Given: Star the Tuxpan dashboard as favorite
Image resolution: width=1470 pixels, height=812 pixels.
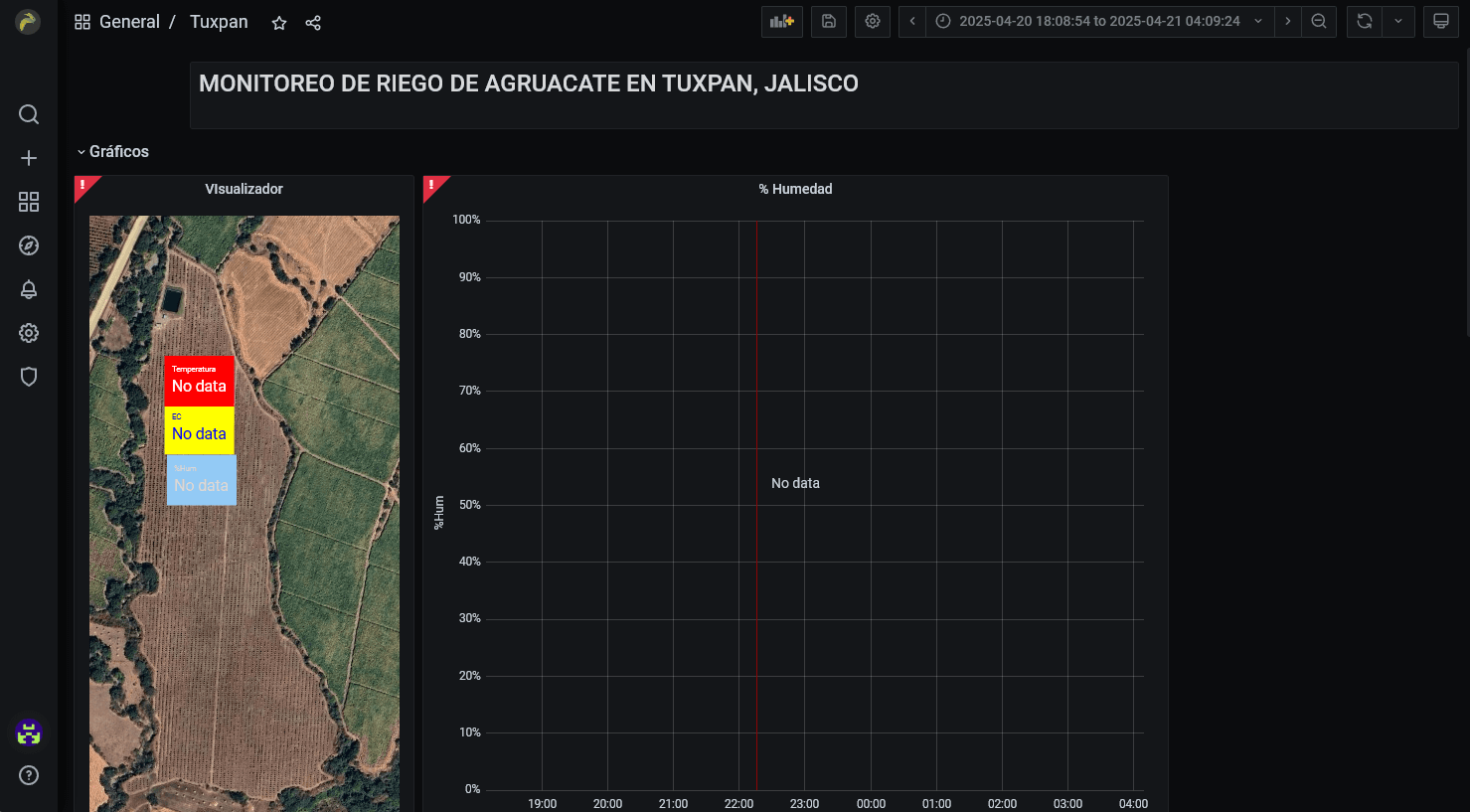Looking at the screenshot, I should coord(279,23).
